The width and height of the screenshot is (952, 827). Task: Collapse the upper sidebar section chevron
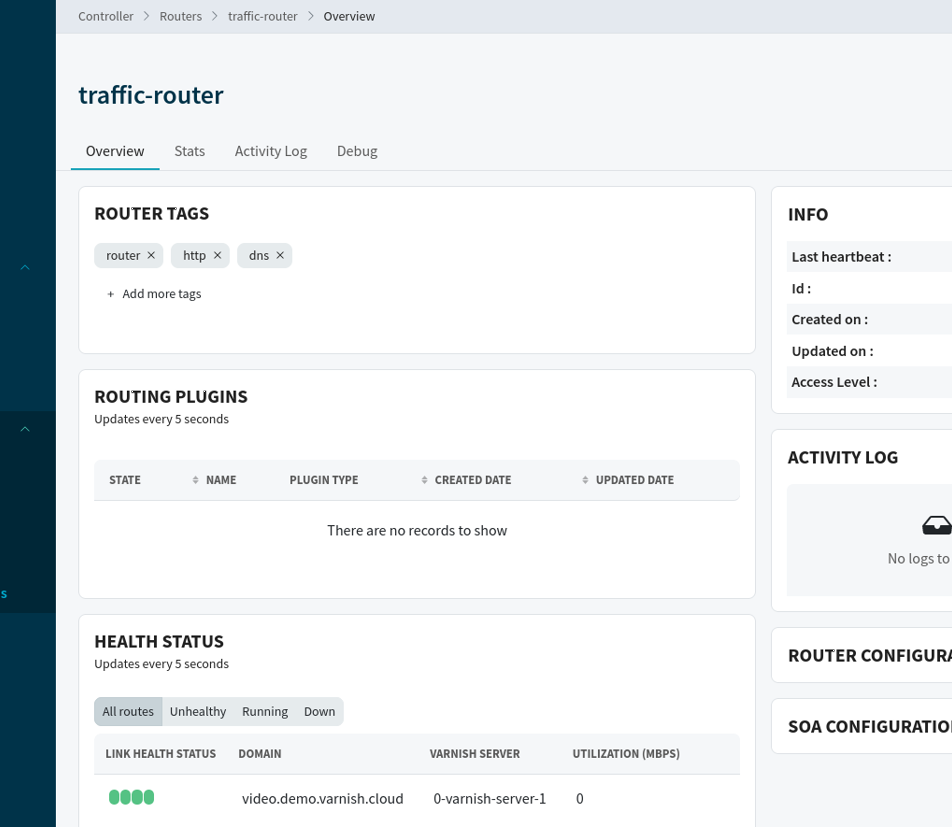25,267
